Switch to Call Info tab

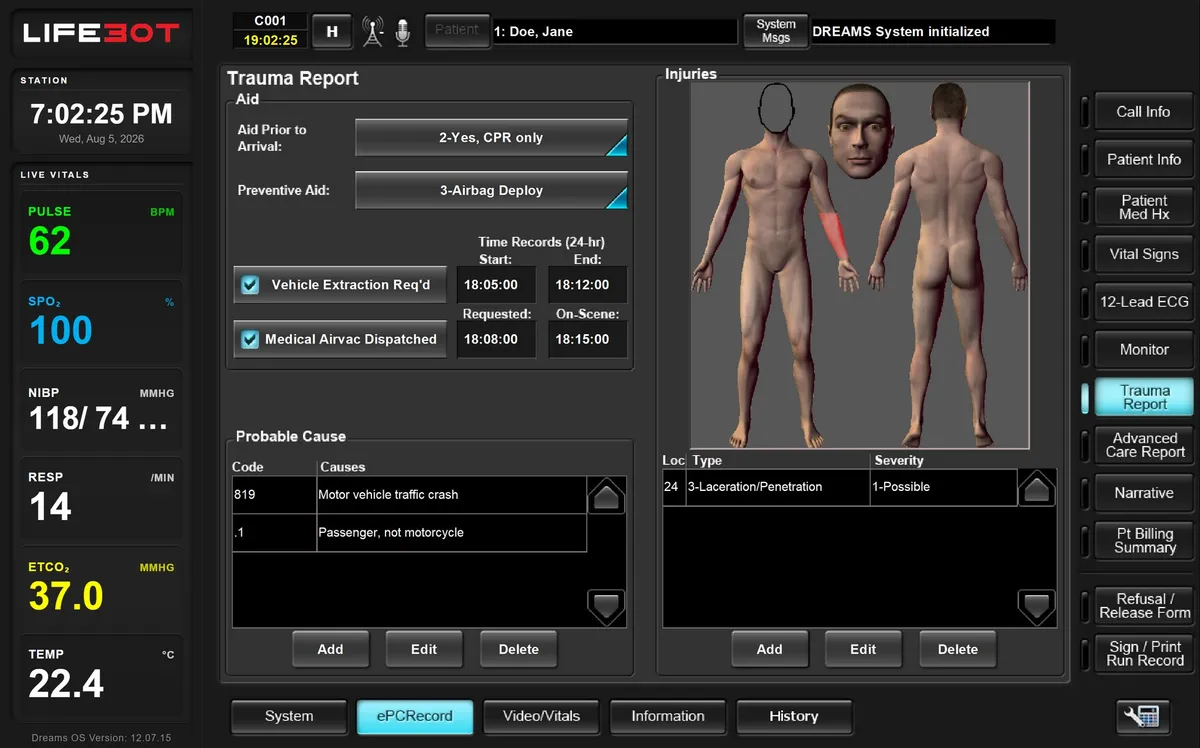(1143, 112)
